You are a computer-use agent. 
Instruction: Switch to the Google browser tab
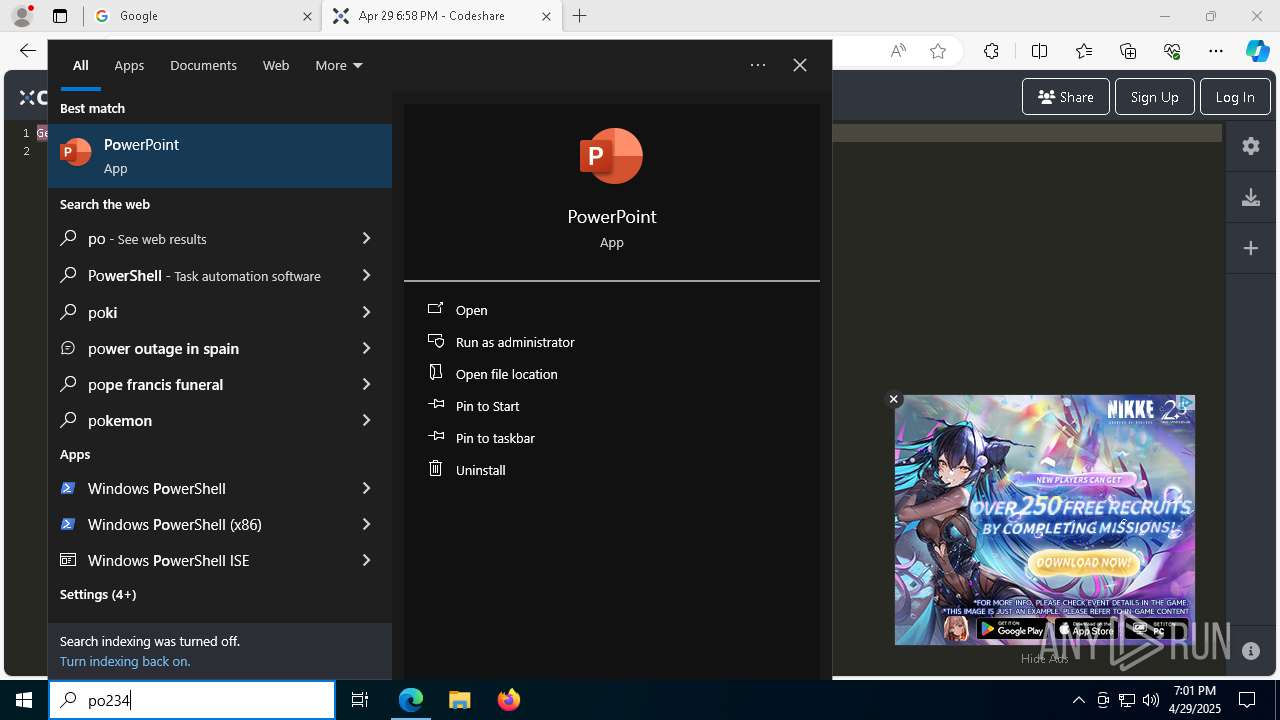203,16
